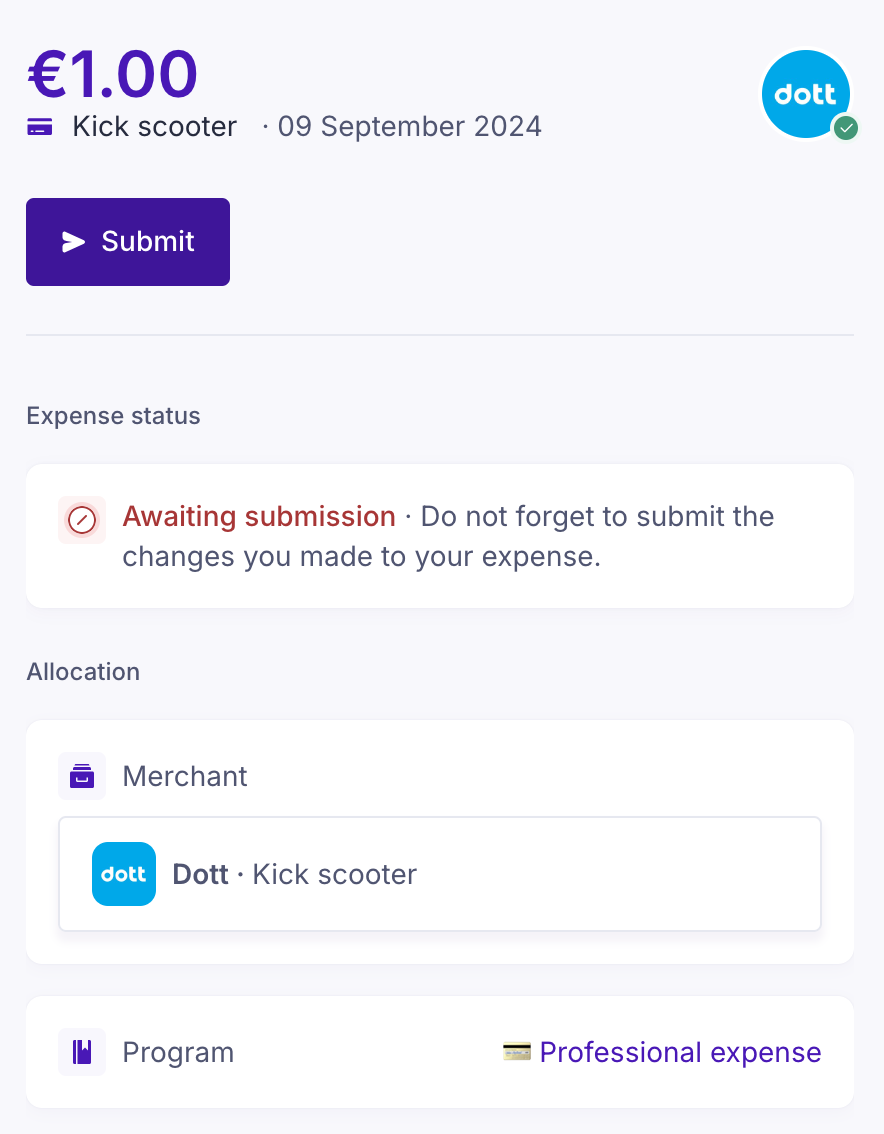884x1134 pixels.
Task: Click the Kick scooter title text
Action: [x=155, y=127]
